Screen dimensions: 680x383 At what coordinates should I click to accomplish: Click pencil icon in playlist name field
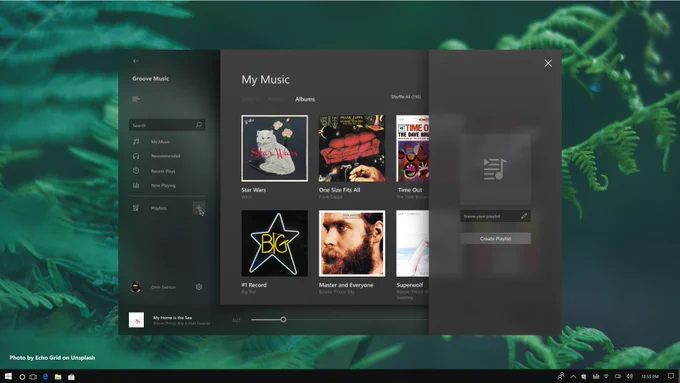coord(524,216)
